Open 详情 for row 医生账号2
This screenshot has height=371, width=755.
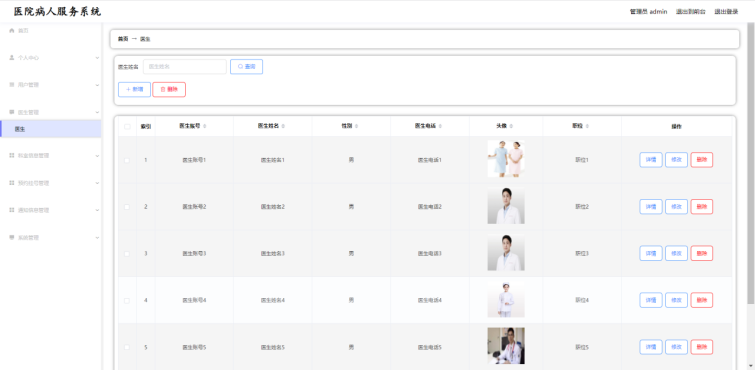point(651,207)
